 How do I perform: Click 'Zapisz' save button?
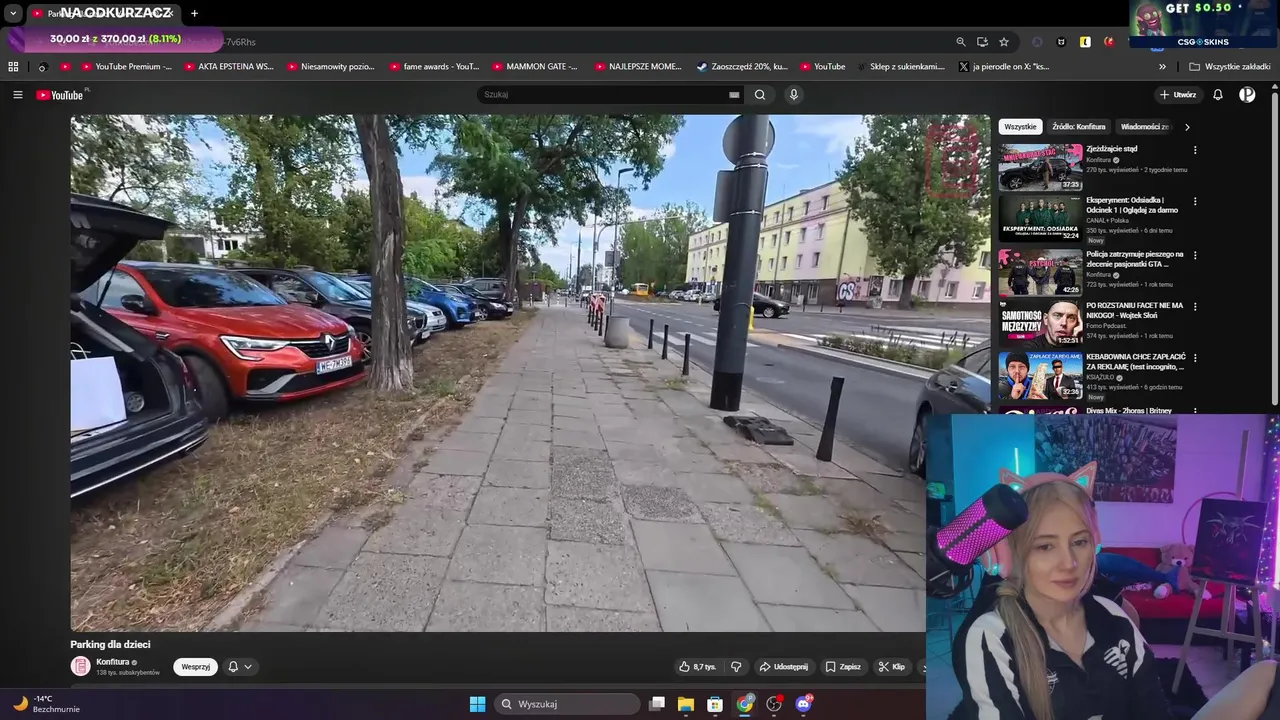pyautogui.click(x=843, y=667)
